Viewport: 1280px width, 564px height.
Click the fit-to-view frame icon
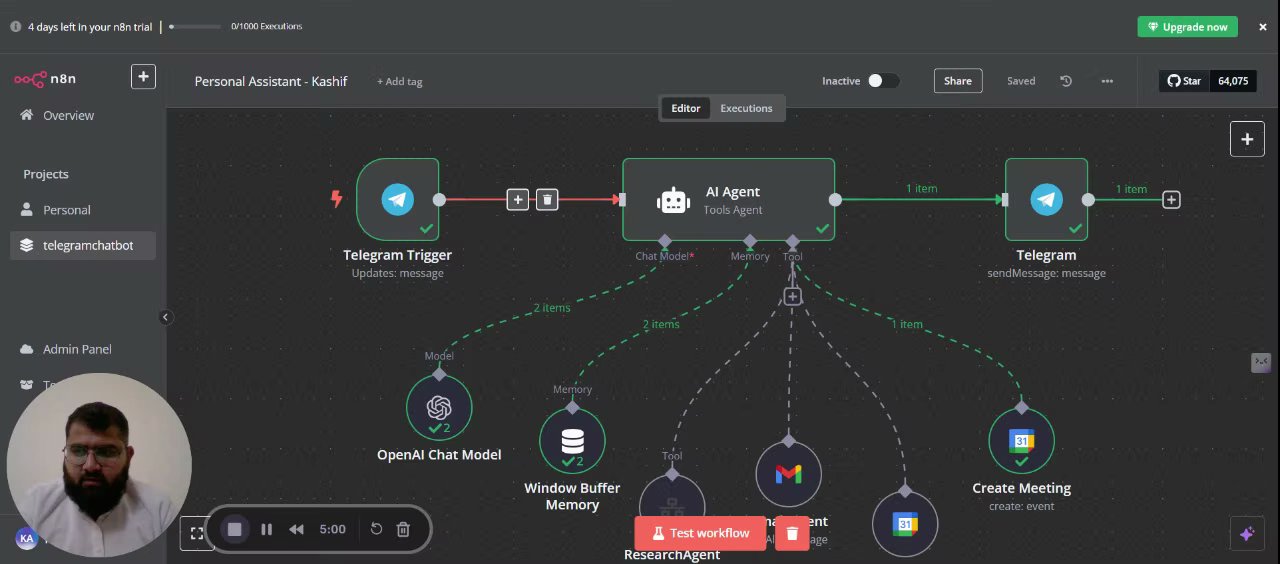click(x=196, y=533)
